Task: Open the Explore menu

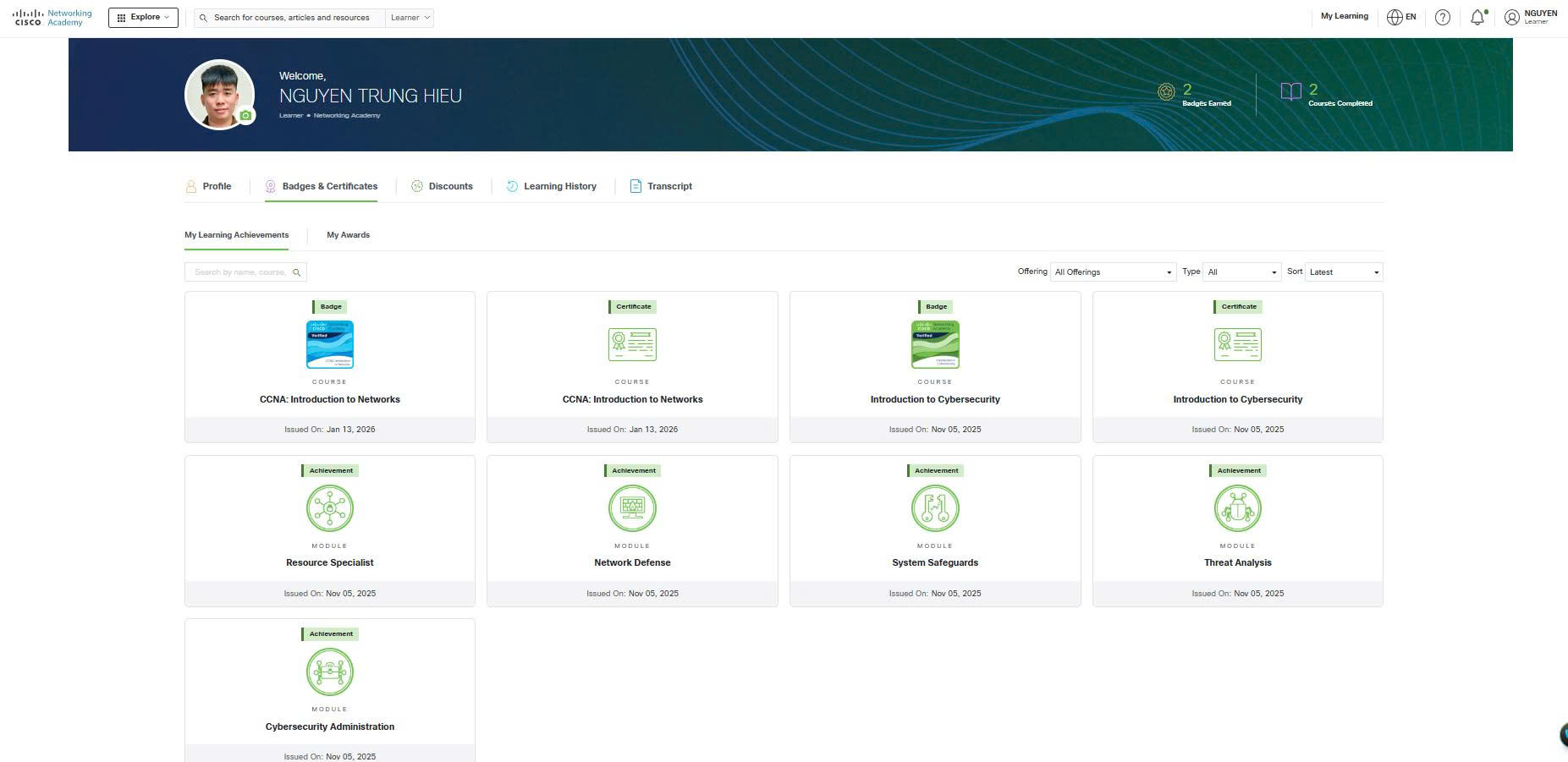Action: pyautogui.click(x=143, y=18)
